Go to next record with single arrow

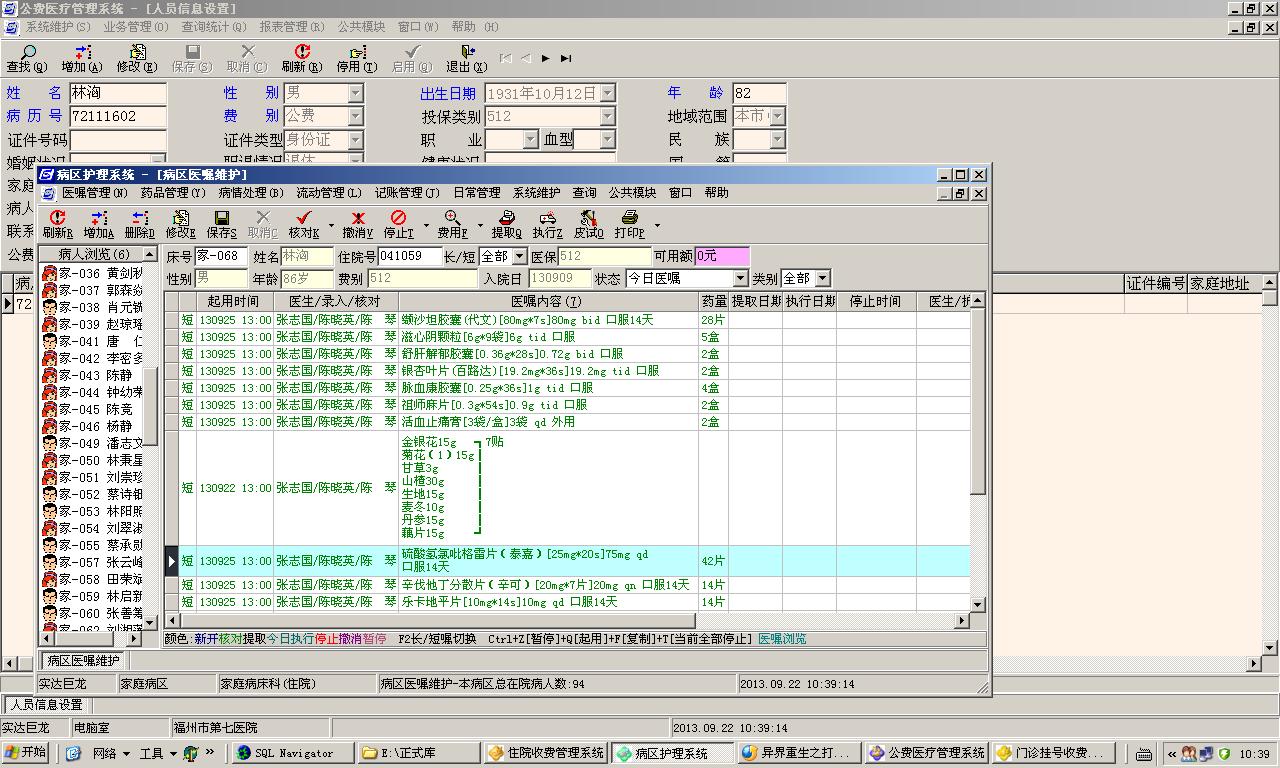point(545,59)
